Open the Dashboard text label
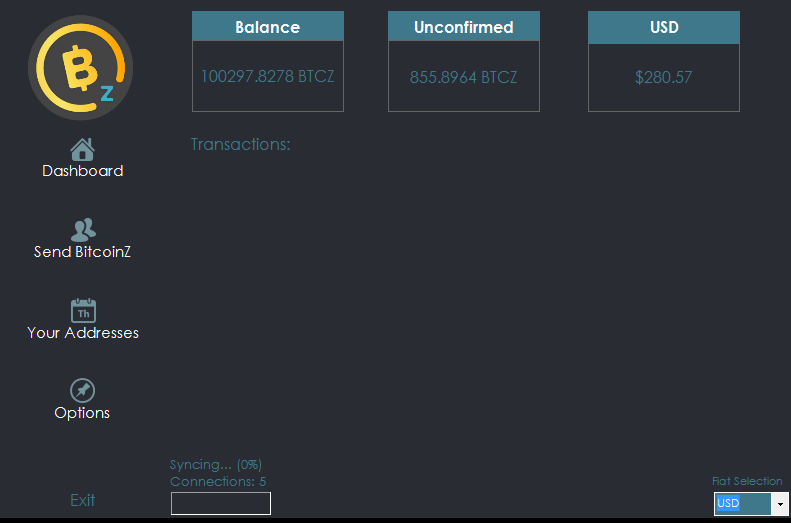 pyautogui.click(x=83, y=171)
